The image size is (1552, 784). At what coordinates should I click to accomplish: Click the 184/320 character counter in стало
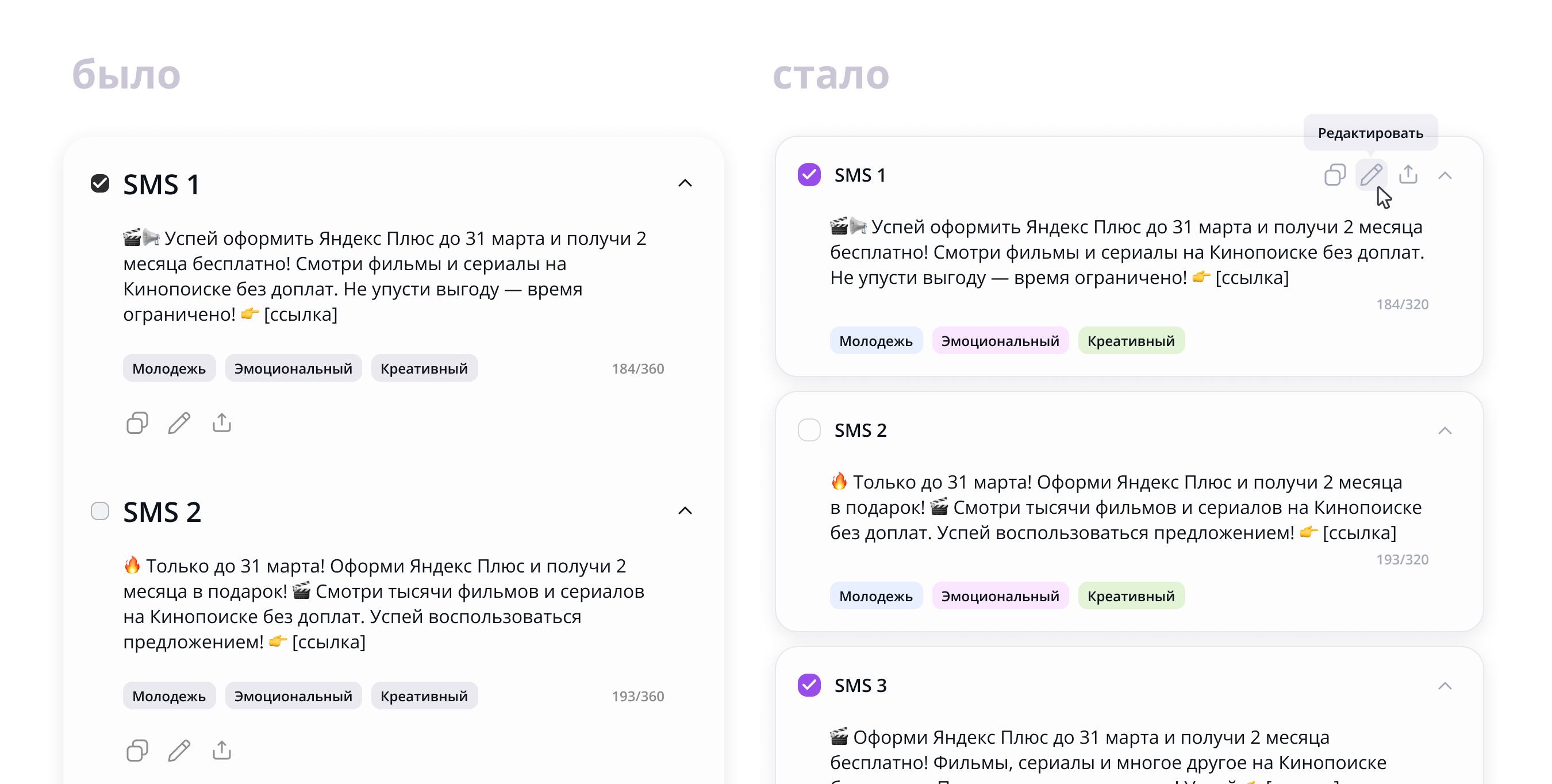pyautogui.click(x=1402, y=304)
